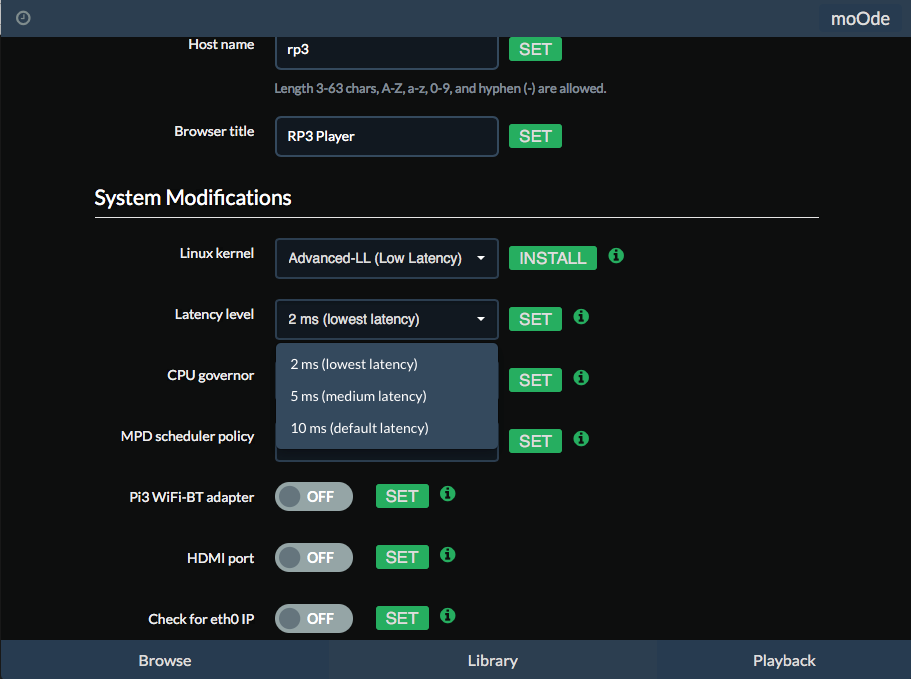911x679 pixels.
Task: Show info for HDMI port
Action: pos(447,555)
